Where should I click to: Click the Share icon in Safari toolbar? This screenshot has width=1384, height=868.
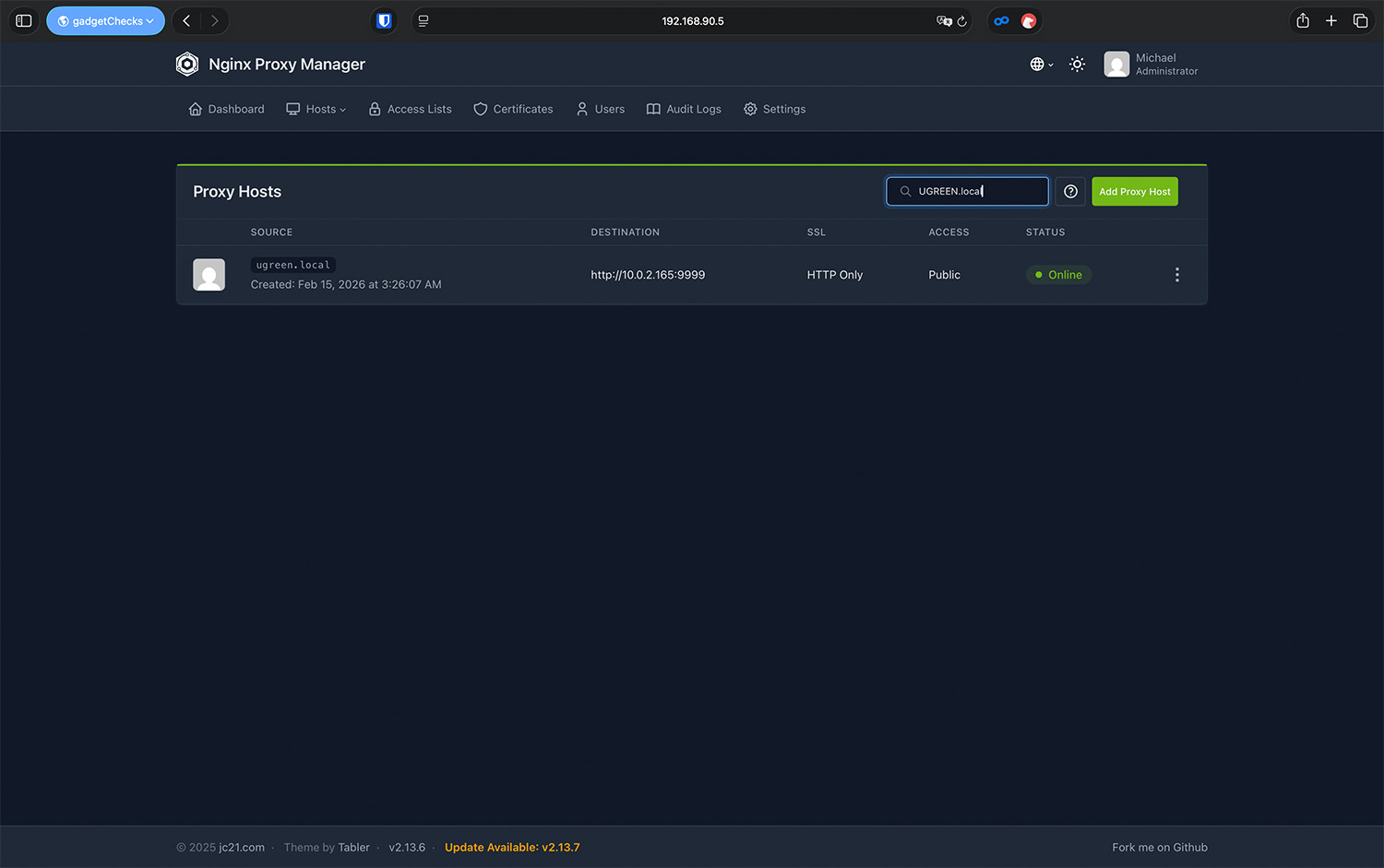(x=1302, y=21)
